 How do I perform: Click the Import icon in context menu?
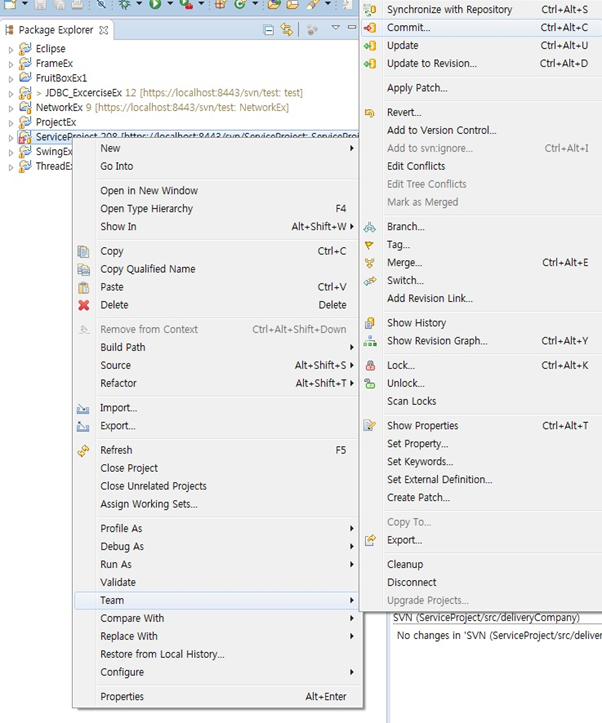point(83,408)
